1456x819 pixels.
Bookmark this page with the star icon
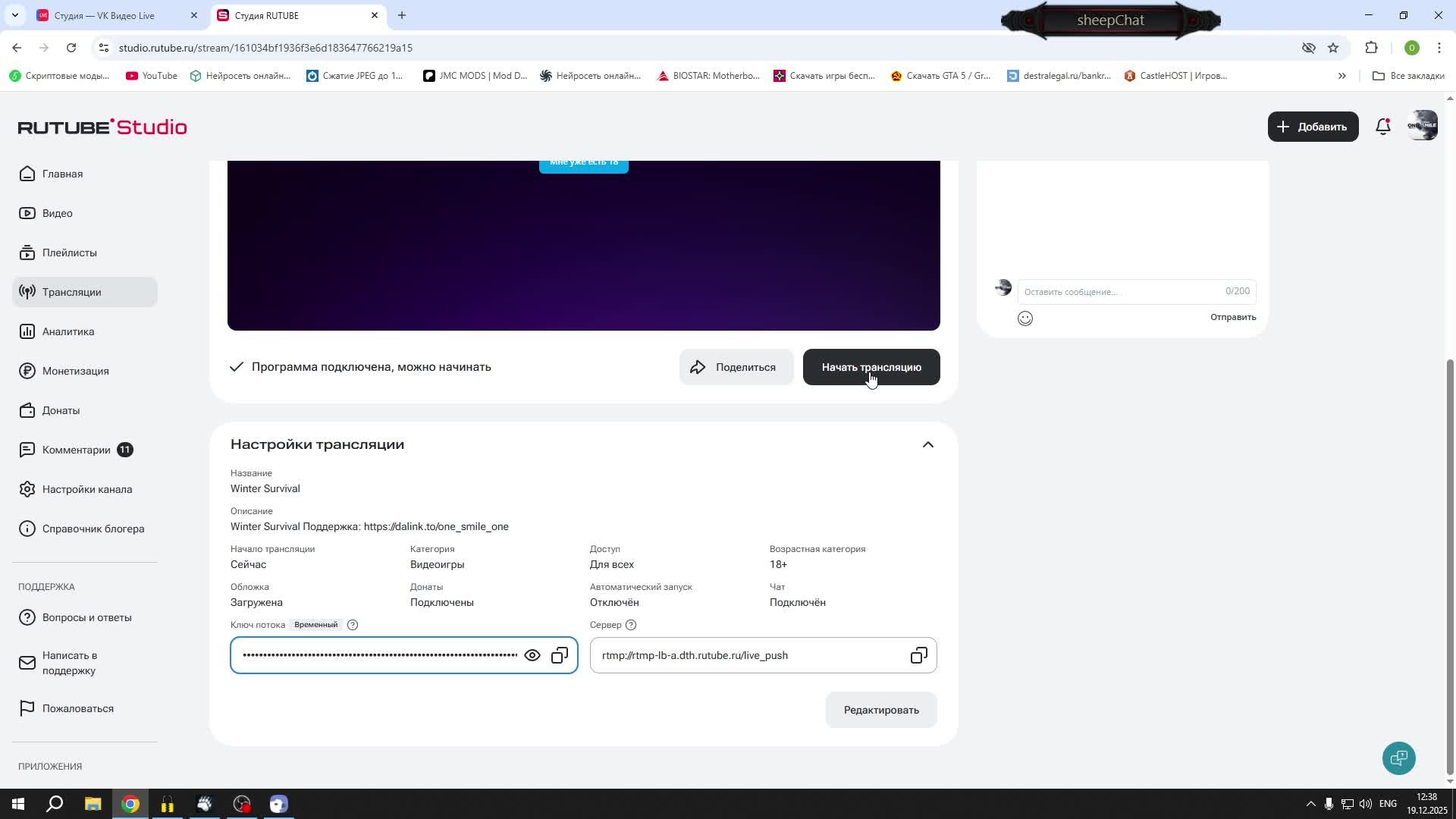1333,48
